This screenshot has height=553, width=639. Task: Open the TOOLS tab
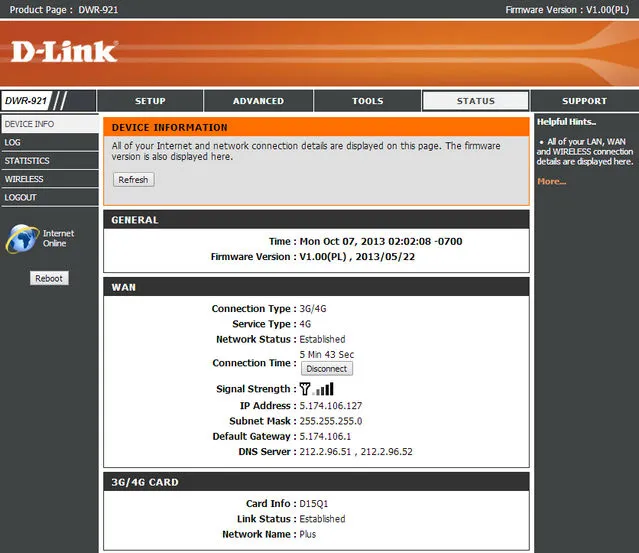[x=367, y=101]
